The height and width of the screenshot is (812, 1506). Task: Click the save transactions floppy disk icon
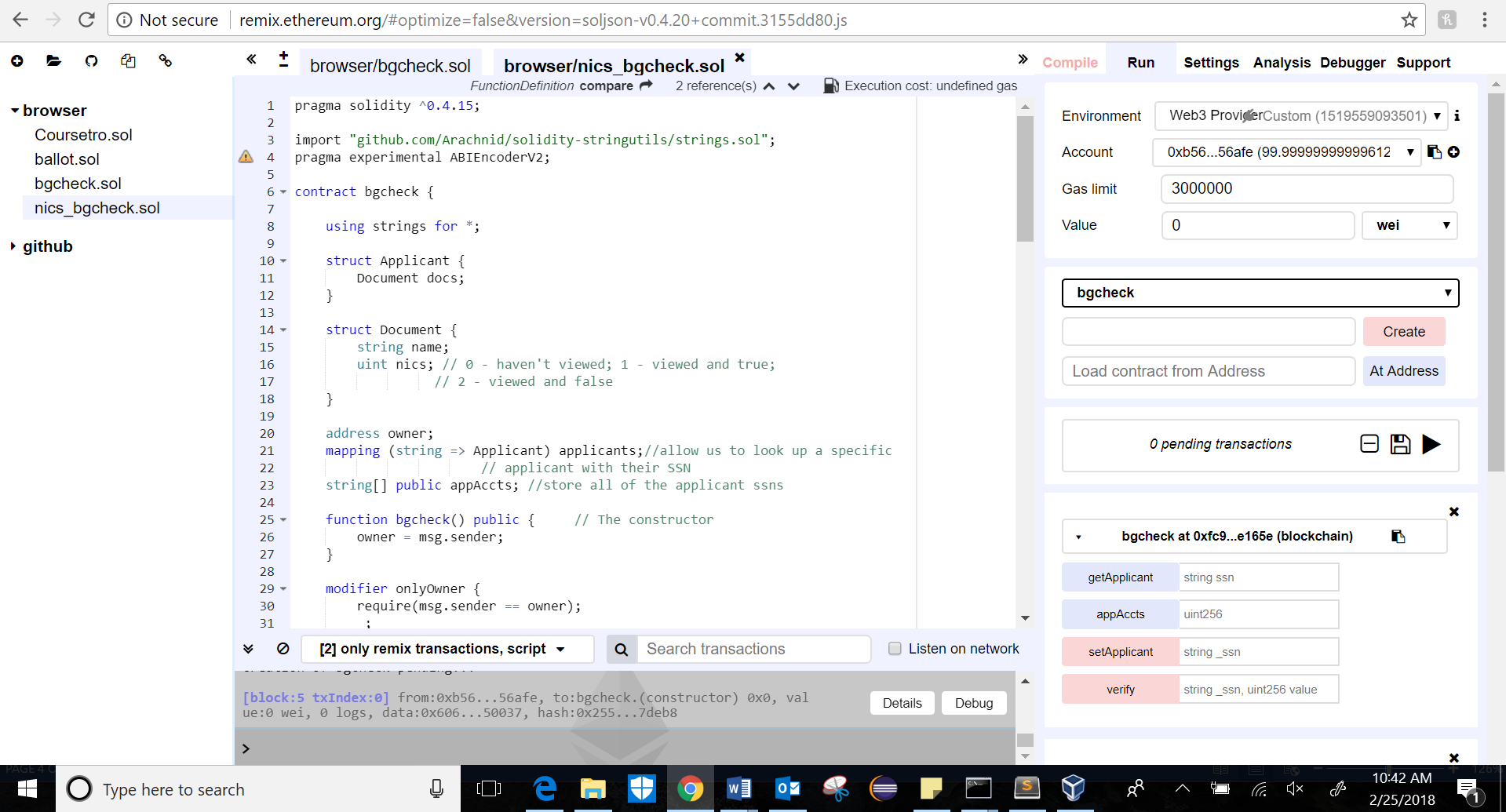1400,445
